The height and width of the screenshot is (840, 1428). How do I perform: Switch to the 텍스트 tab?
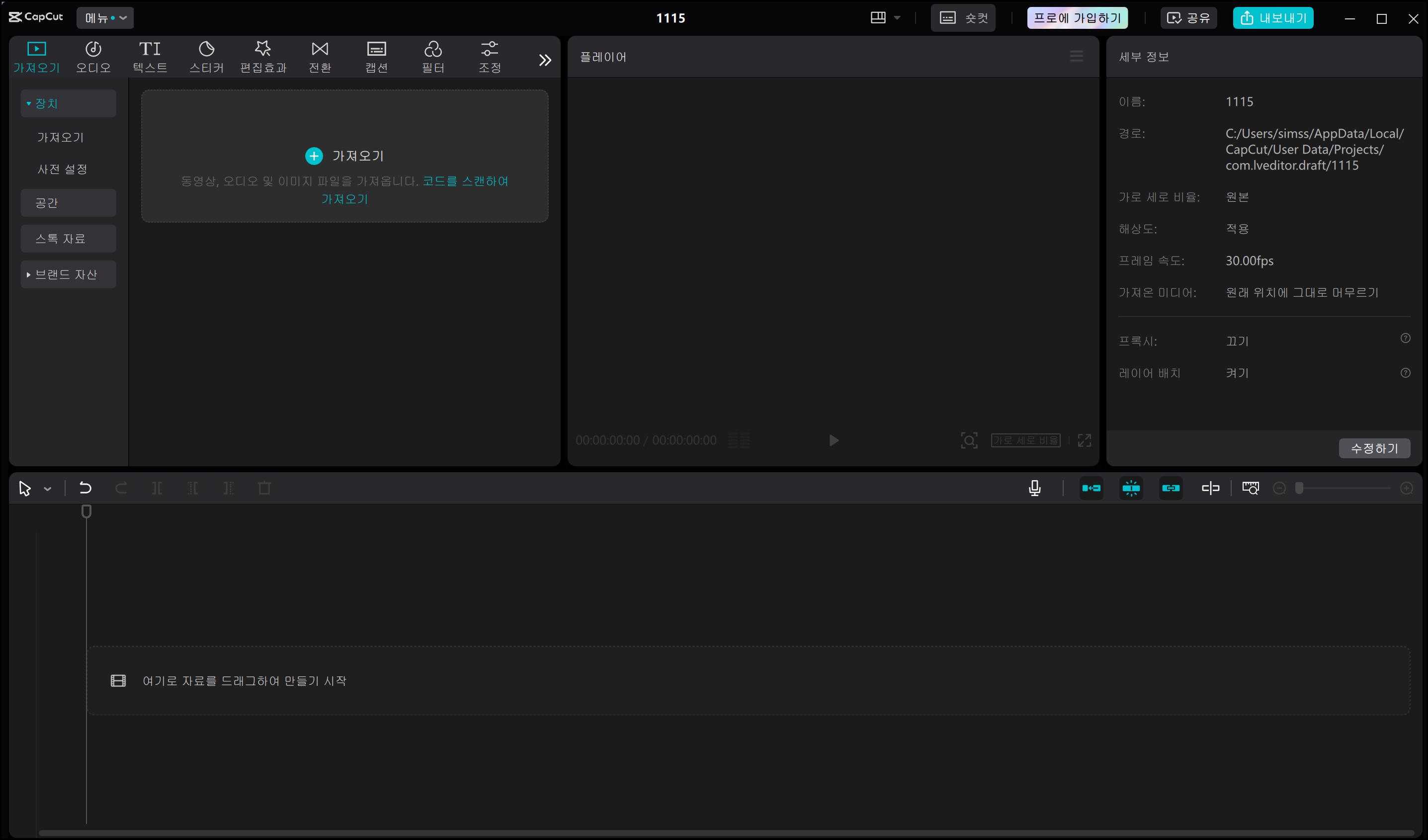(150, 57)
